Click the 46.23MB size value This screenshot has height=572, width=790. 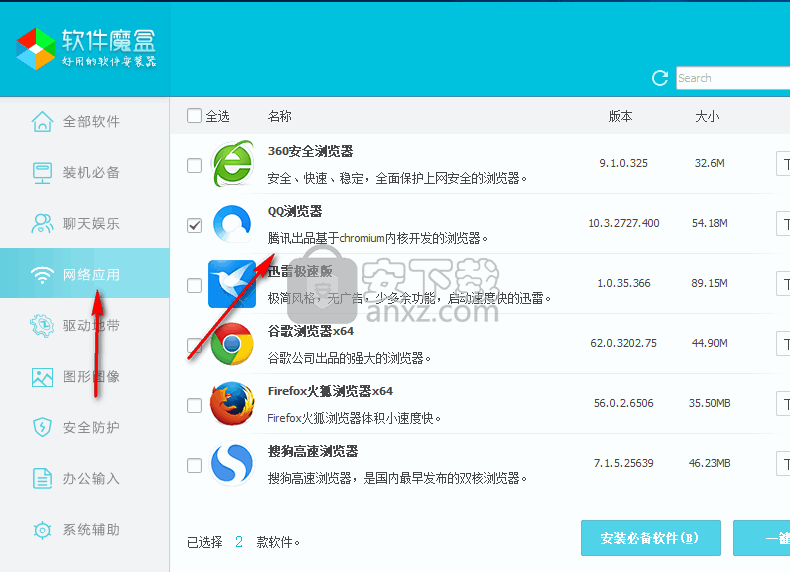(x=709, y=463)
